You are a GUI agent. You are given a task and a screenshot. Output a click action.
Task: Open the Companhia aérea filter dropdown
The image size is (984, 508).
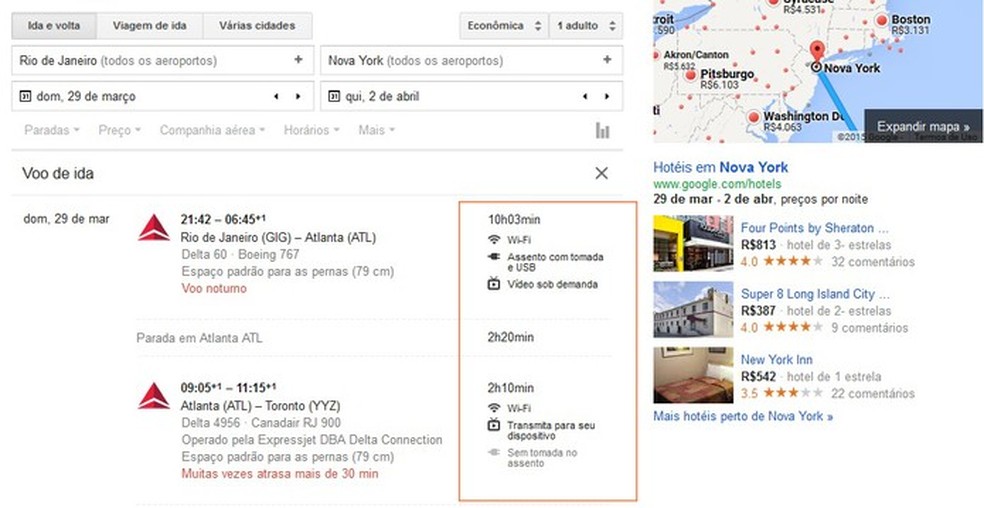(212, 130)
